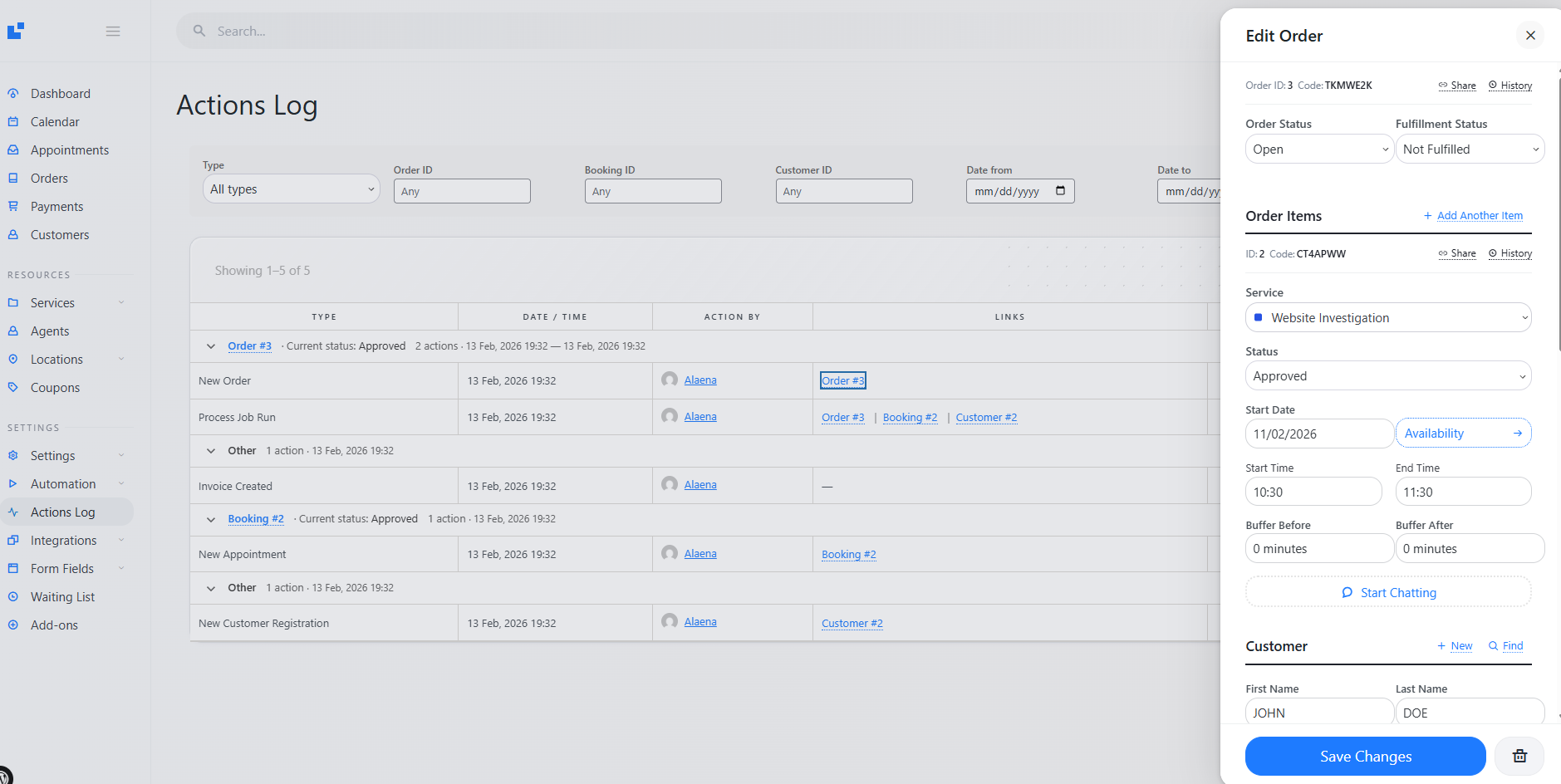Open Appointments from the sidebar
1561x784 pixels.
pos(70,150)
